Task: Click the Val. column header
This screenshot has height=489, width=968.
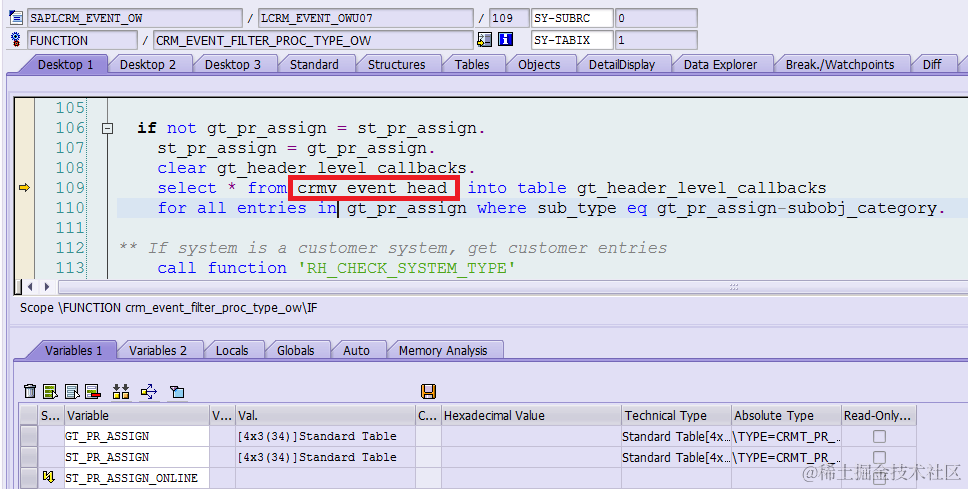Action: tap(325, 416)
